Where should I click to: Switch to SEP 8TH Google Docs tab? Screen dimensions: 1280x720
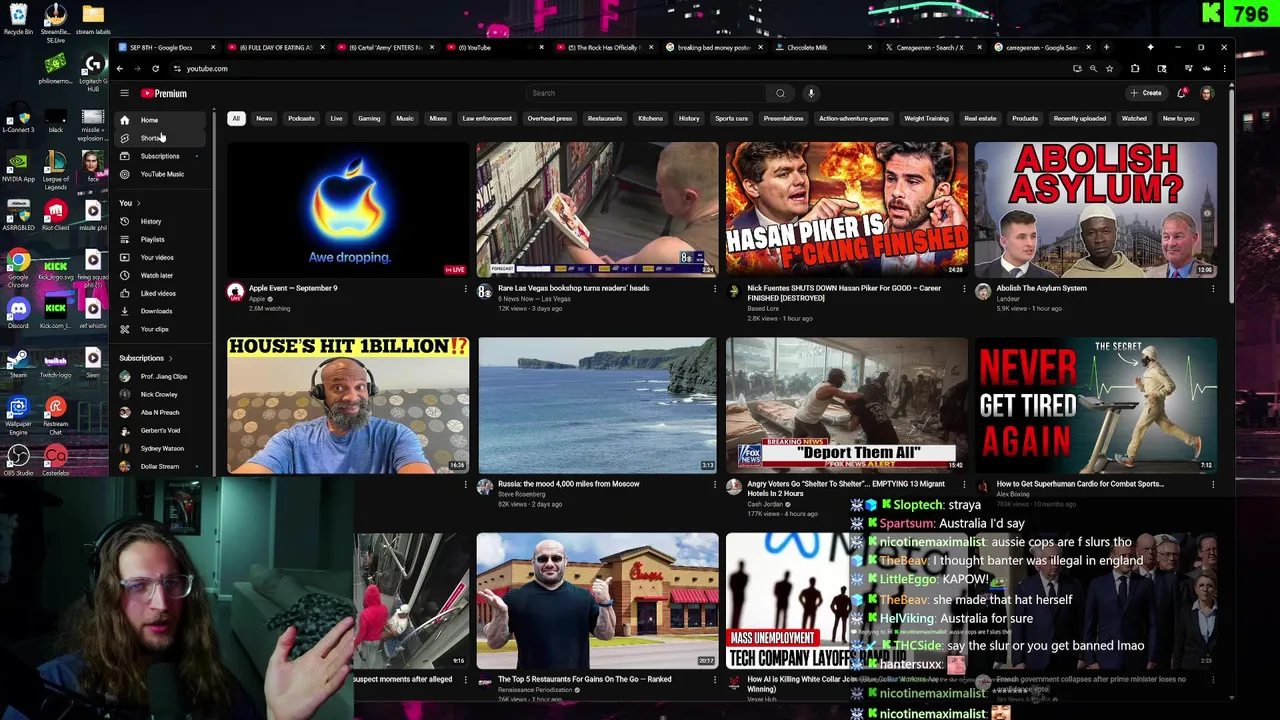[166, 47]
